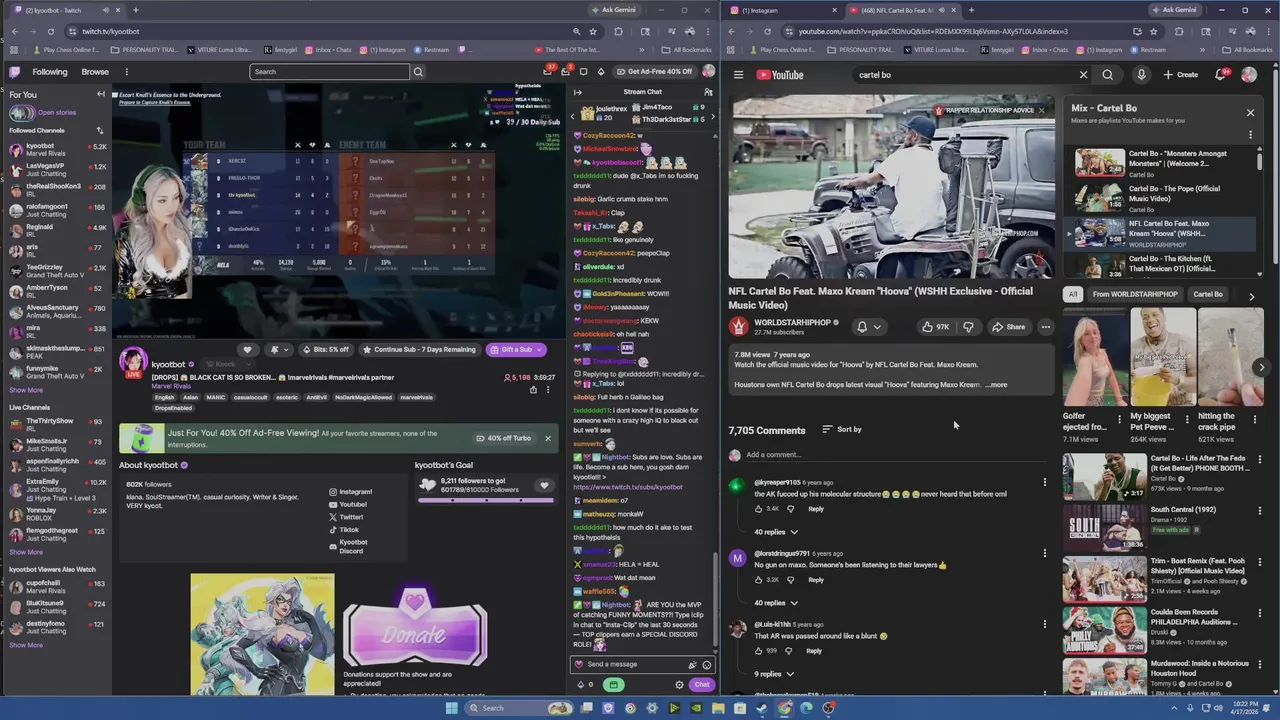Viewport: 1280px width, 720px height.
Task: Click Gift a Sub button
Action: (x=516, y=350)
